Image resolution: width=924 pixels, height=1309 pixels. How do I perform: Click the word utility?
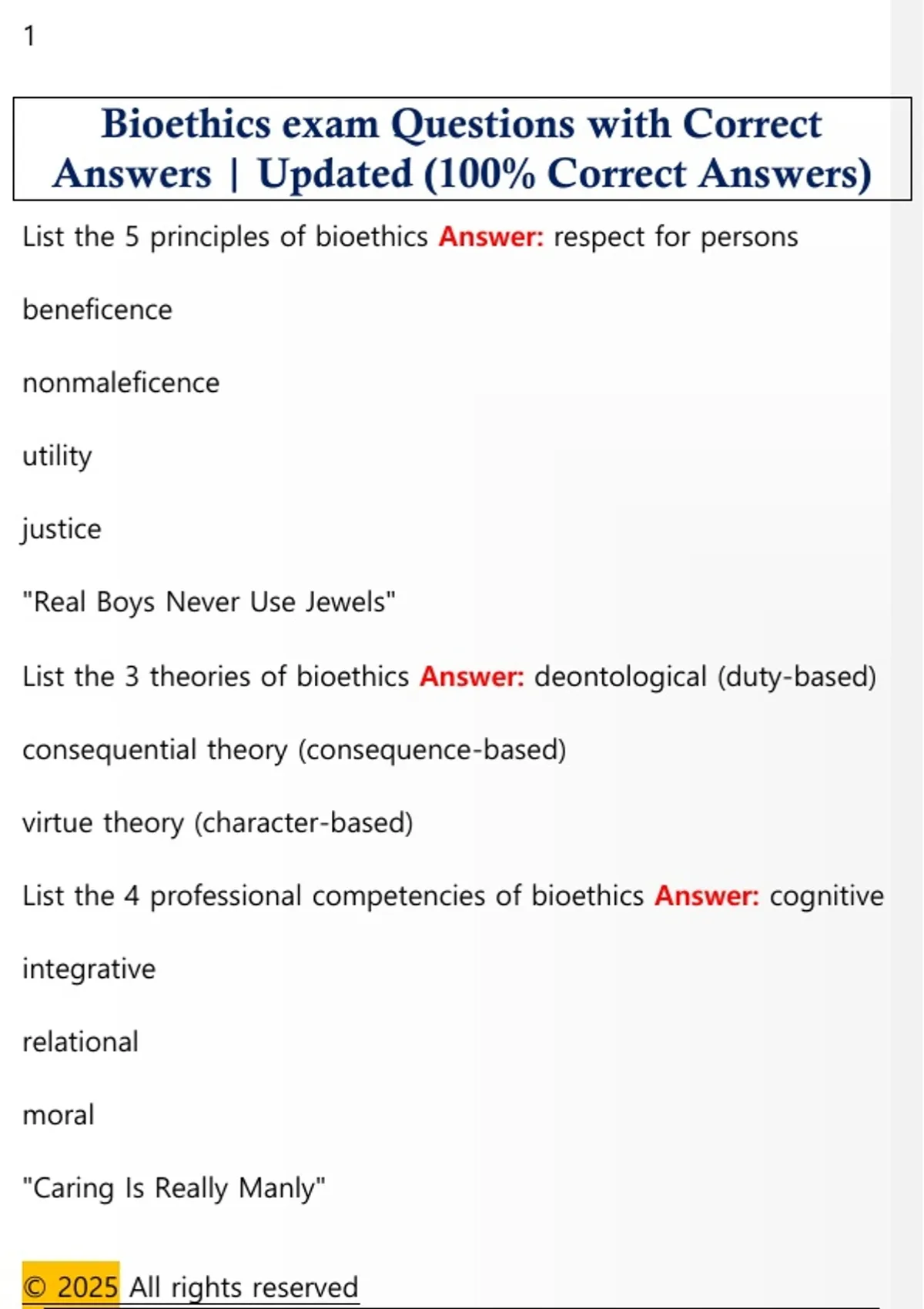click(57, 456)
